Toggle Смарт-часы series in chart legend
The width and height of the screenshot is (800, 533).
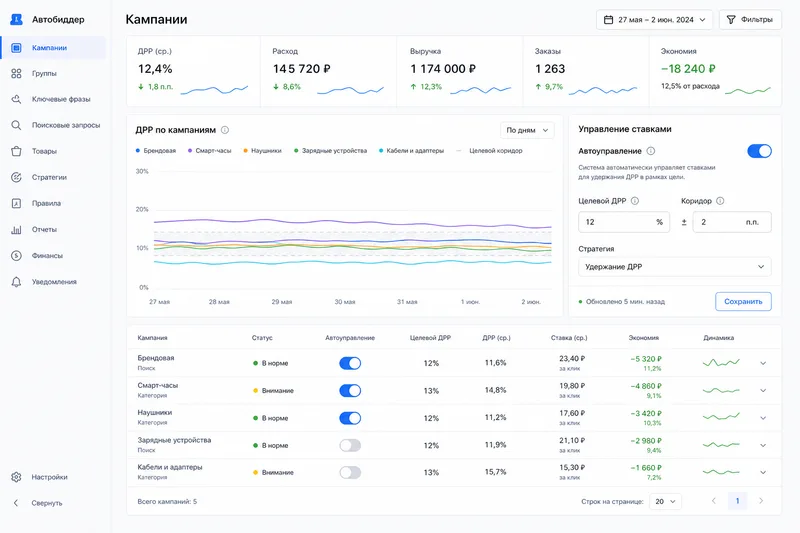point(210,150)
